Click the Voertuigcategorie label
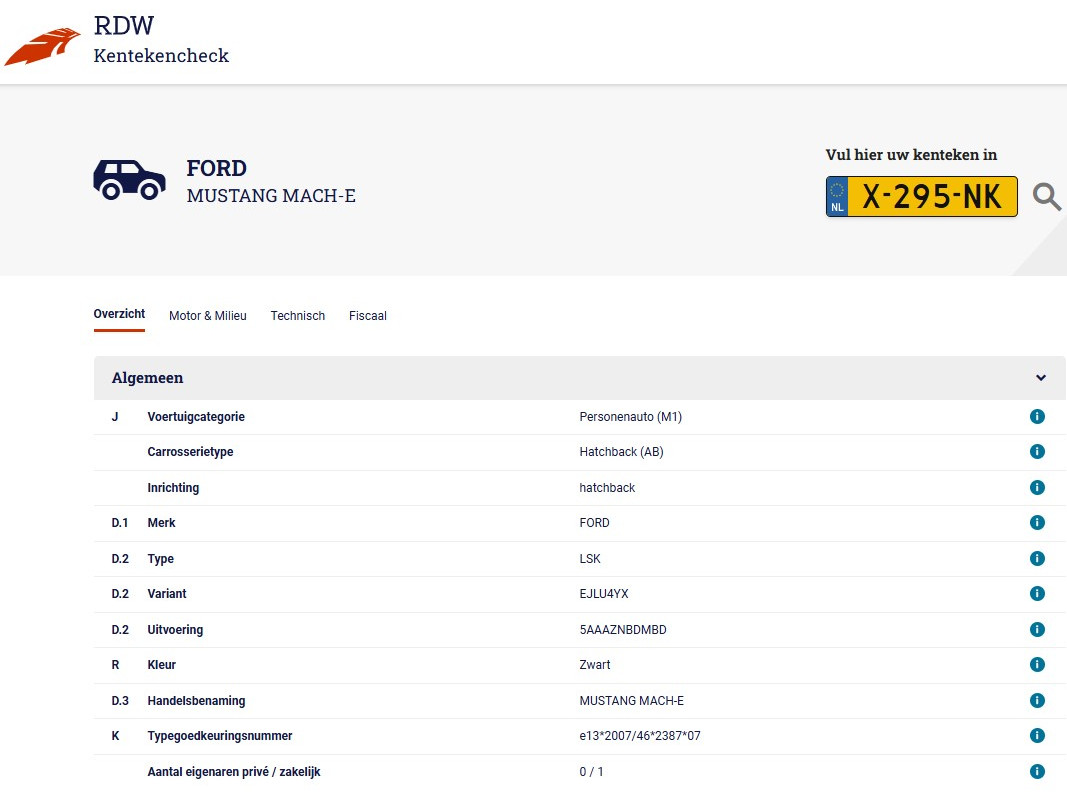 (x=196, y=417)
